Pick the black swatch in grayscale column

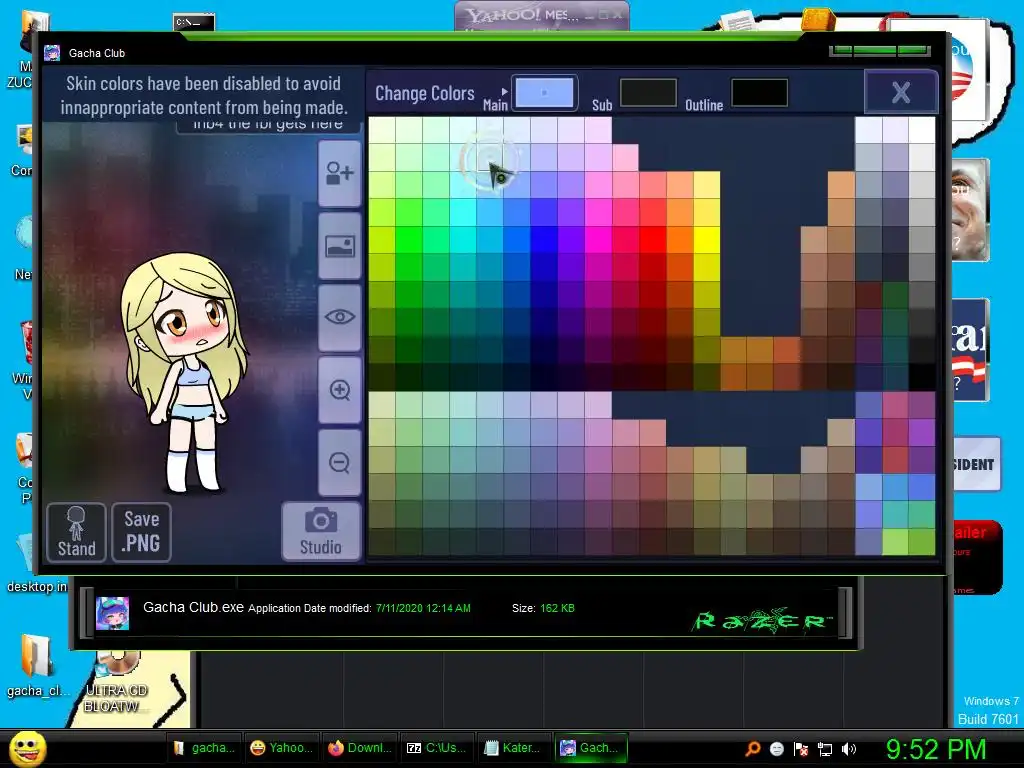[x=922, y=377]
